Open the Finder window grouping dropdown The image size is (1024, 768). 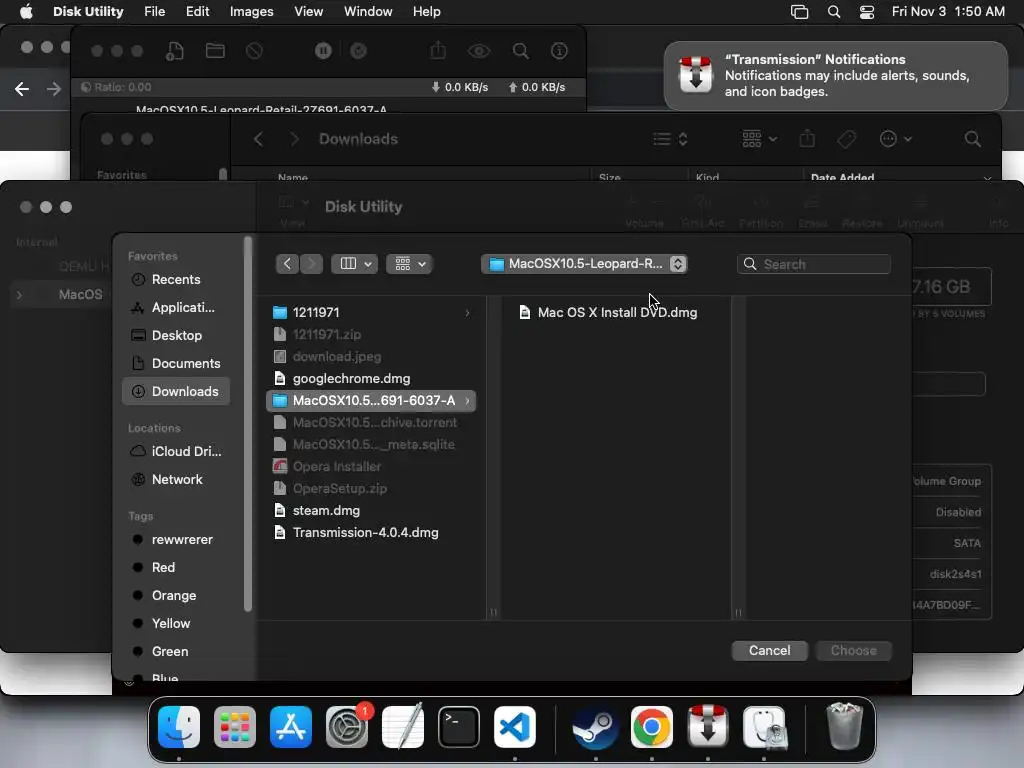[760, 139]
